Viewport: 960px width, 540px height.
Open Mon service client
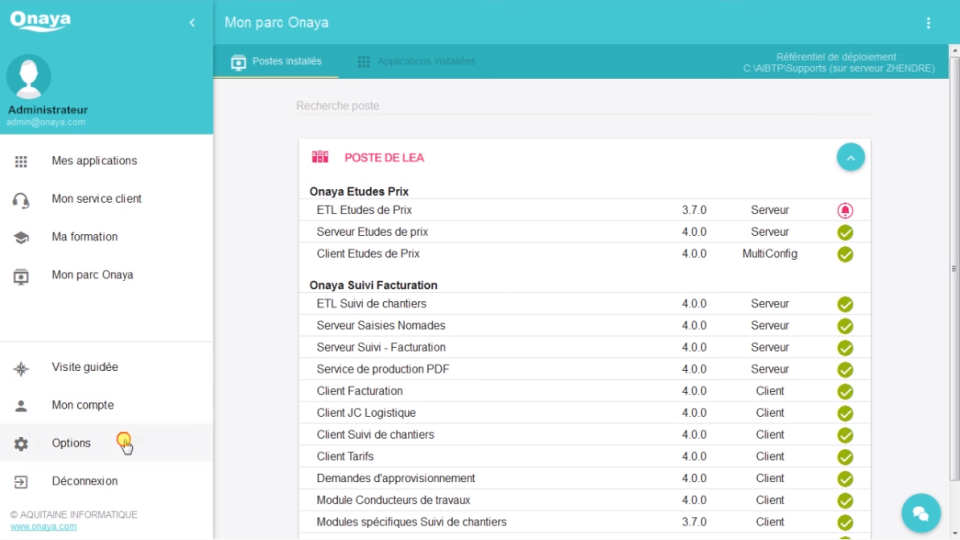(96, 199)
